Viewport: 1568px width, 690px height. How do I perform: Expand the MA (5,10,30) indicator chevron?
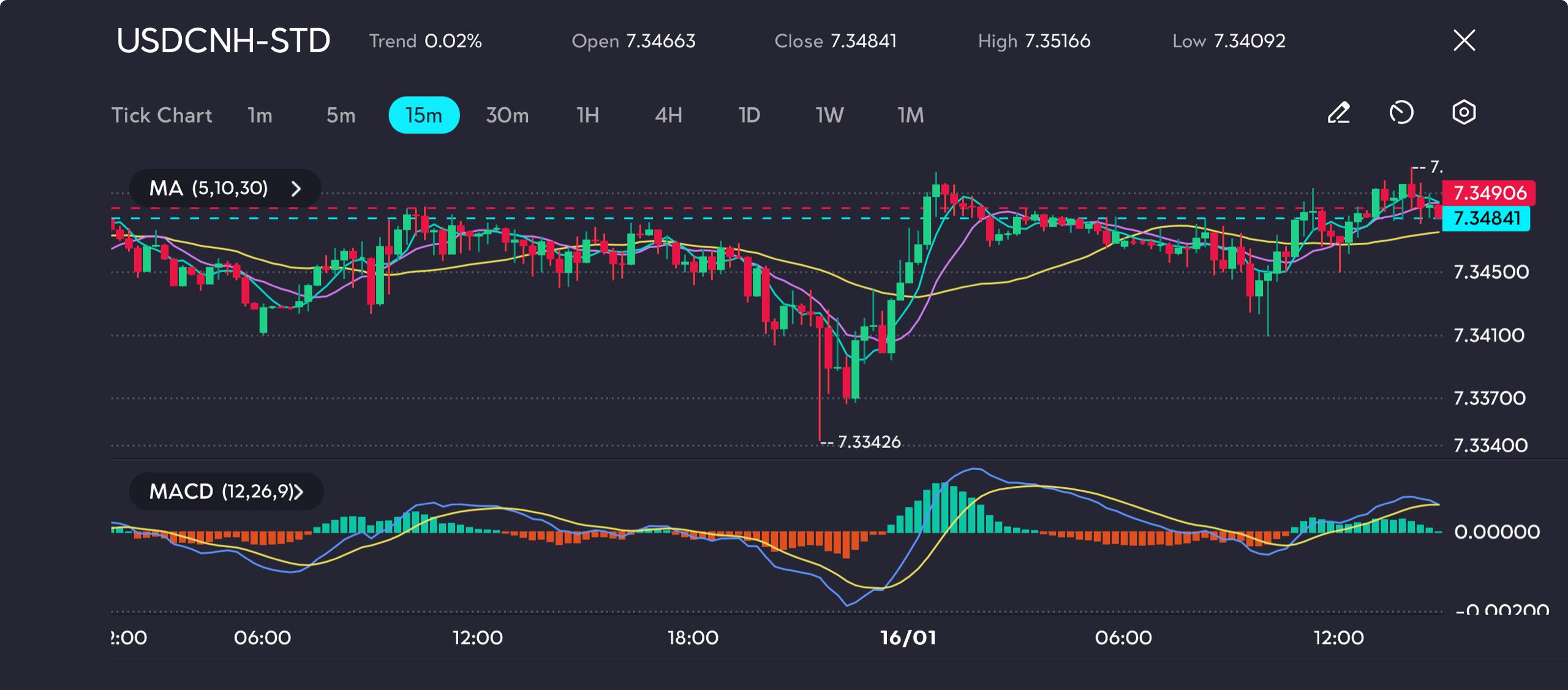(296, 188)
